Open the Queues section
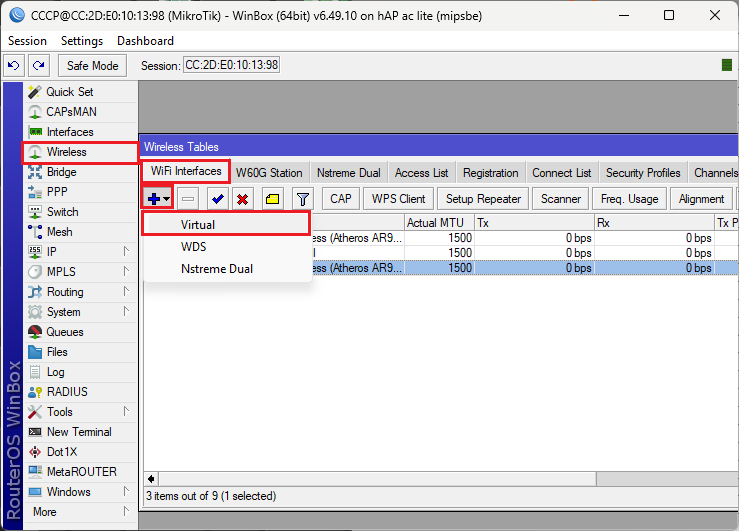 pos(80,332)
